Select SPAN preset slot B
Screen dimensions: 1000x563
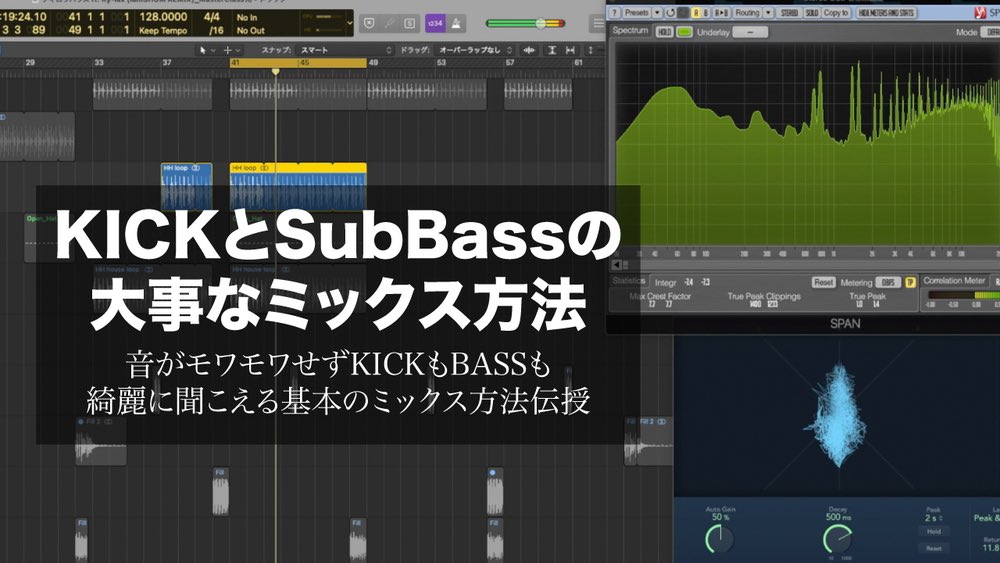point(706,12)
